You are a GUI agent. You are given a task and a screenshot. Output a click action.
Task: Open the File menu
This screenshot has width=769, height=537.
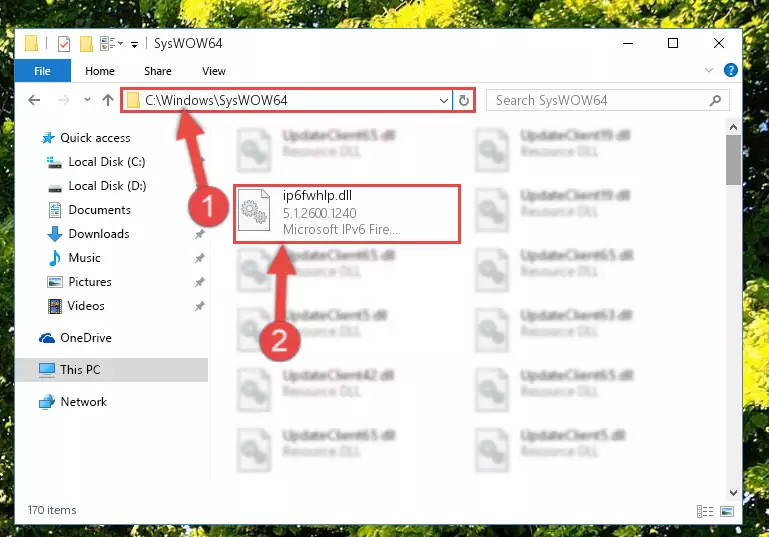coord(43,71)
